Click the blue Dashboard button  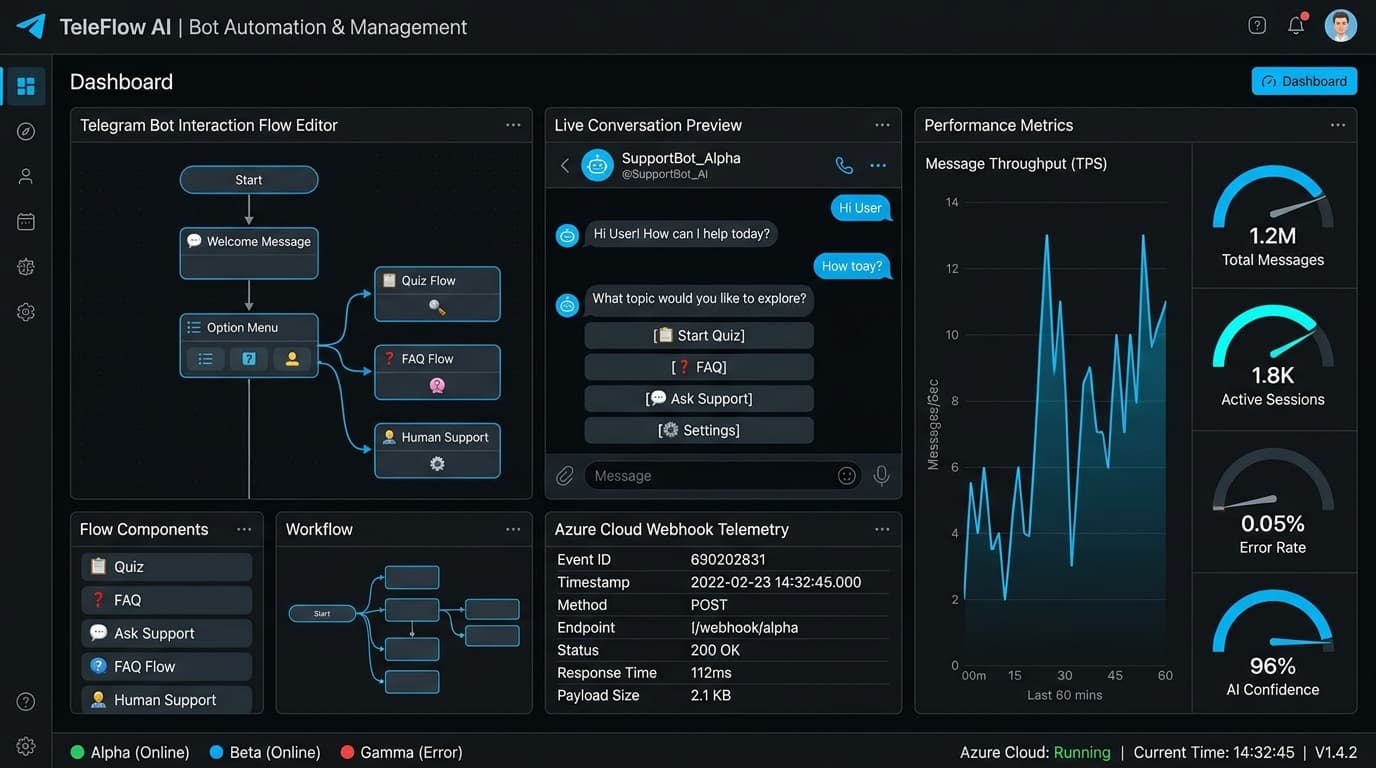(1304, 81)
